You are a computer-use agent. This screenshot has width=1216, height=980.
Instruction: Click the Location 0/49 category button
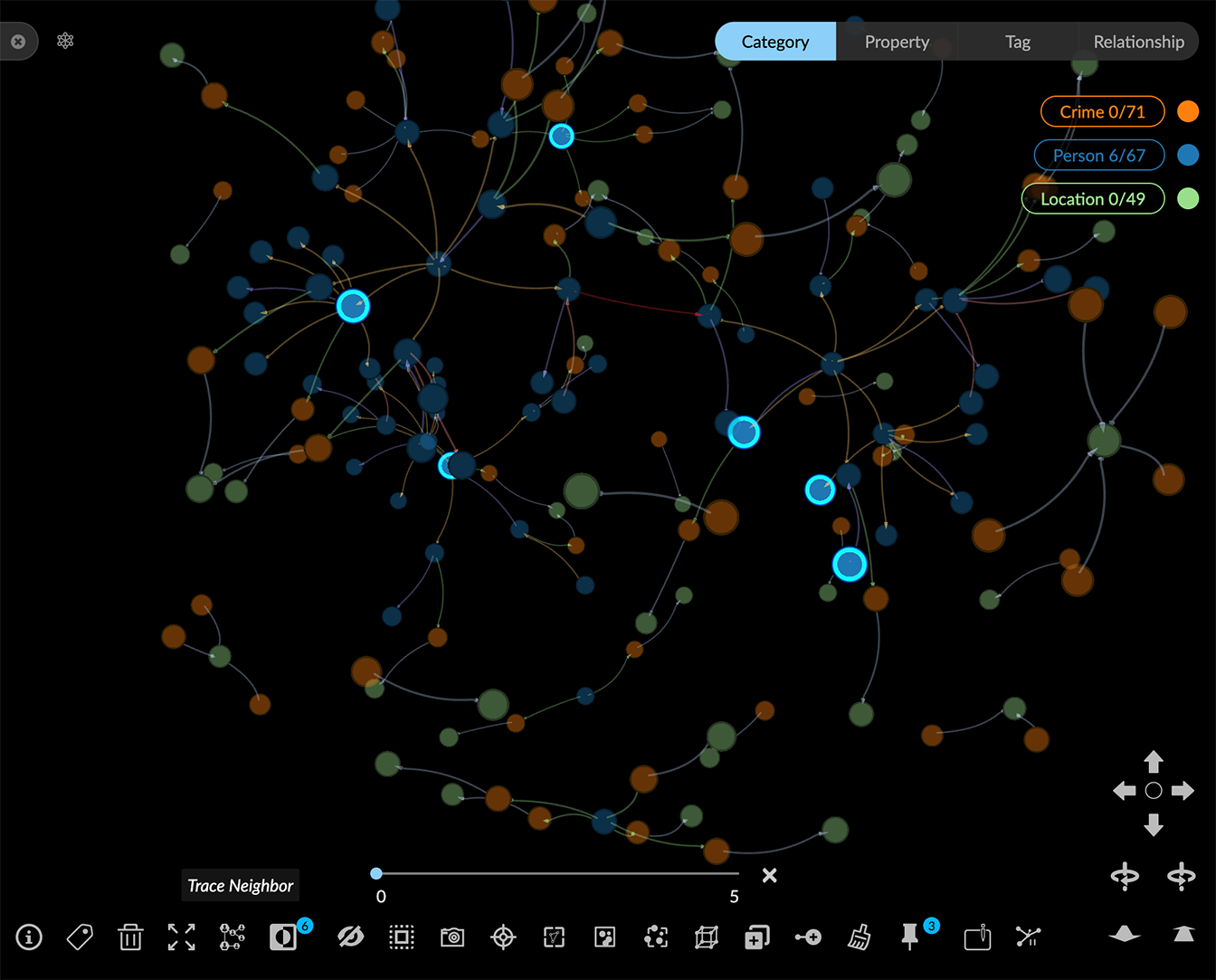tap(1092, 199)
